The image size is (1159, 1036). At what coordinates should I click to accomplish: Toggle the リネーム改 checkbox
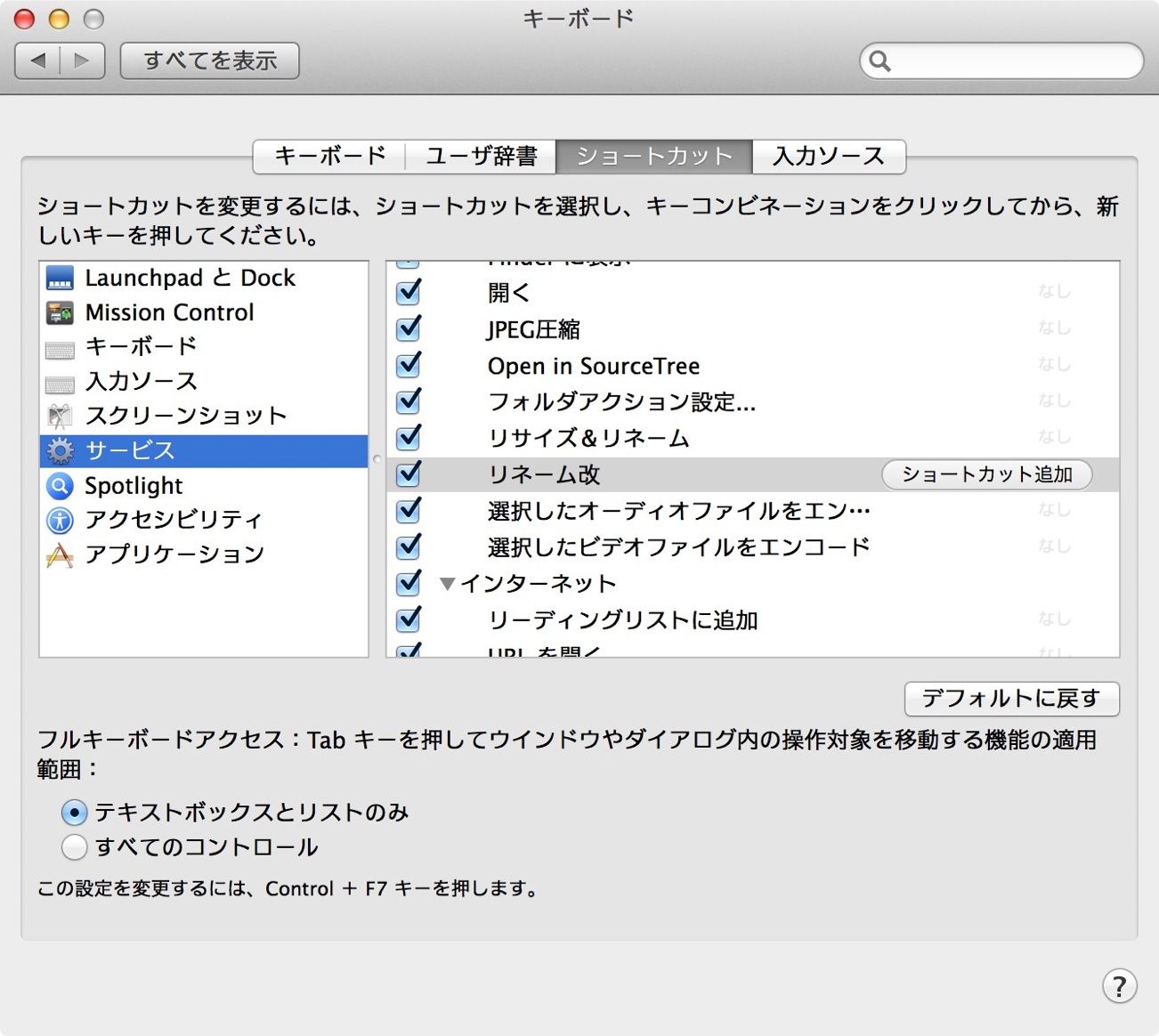(409, 474)
